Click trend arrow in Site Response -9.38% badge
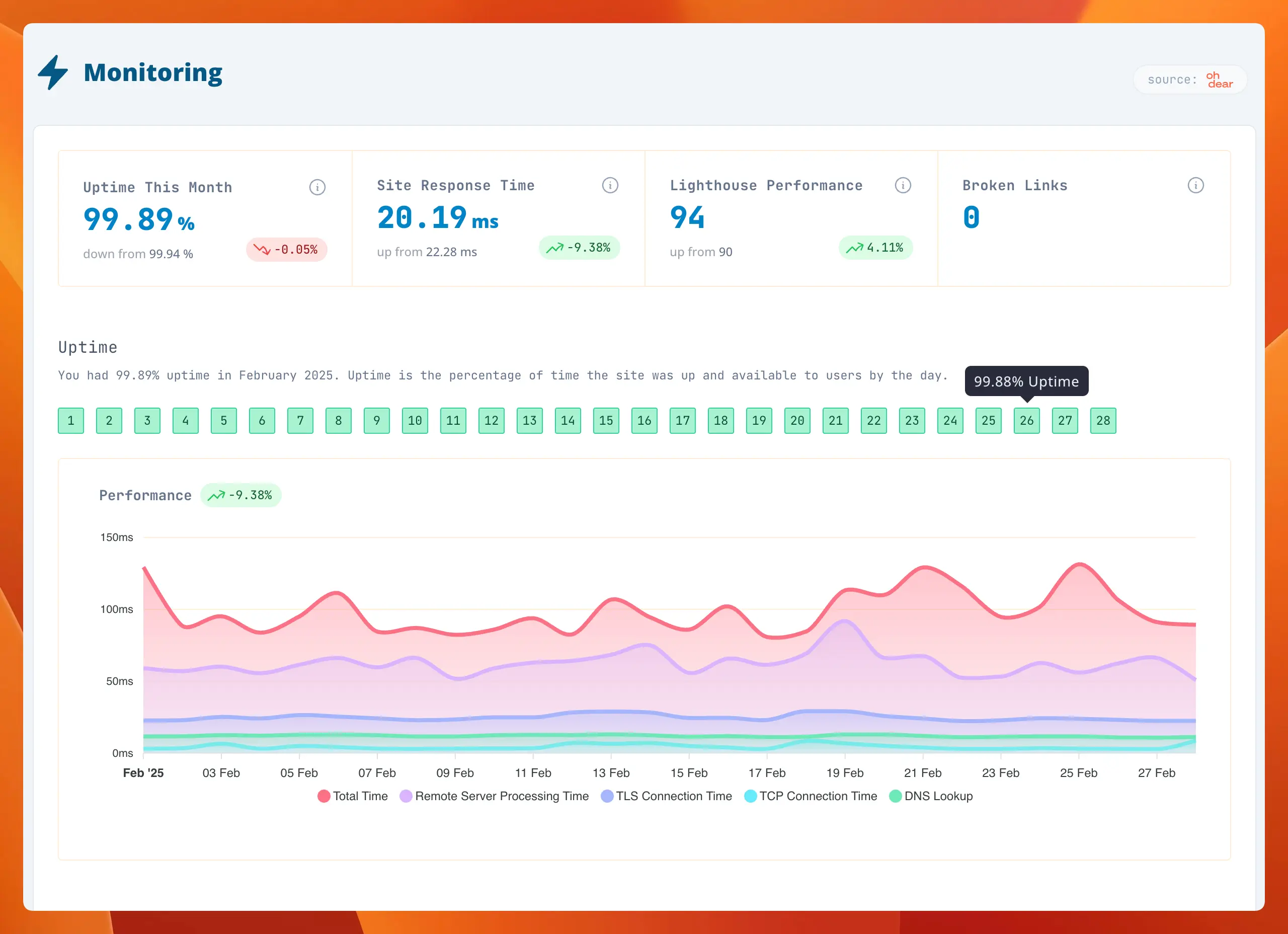 click(554, 248)
